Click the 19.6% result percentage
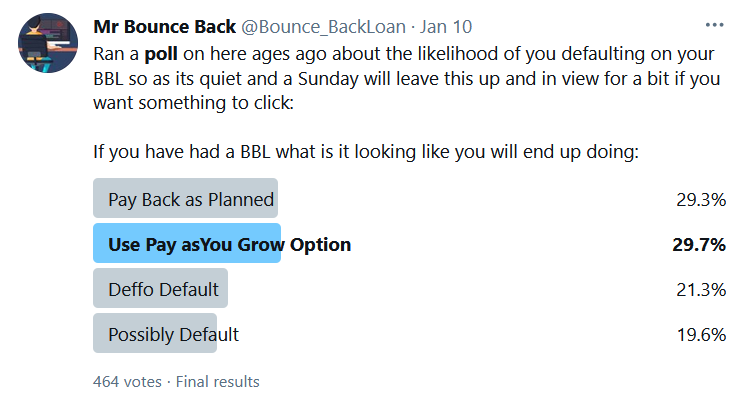745x395 pixels. [701, 335]
